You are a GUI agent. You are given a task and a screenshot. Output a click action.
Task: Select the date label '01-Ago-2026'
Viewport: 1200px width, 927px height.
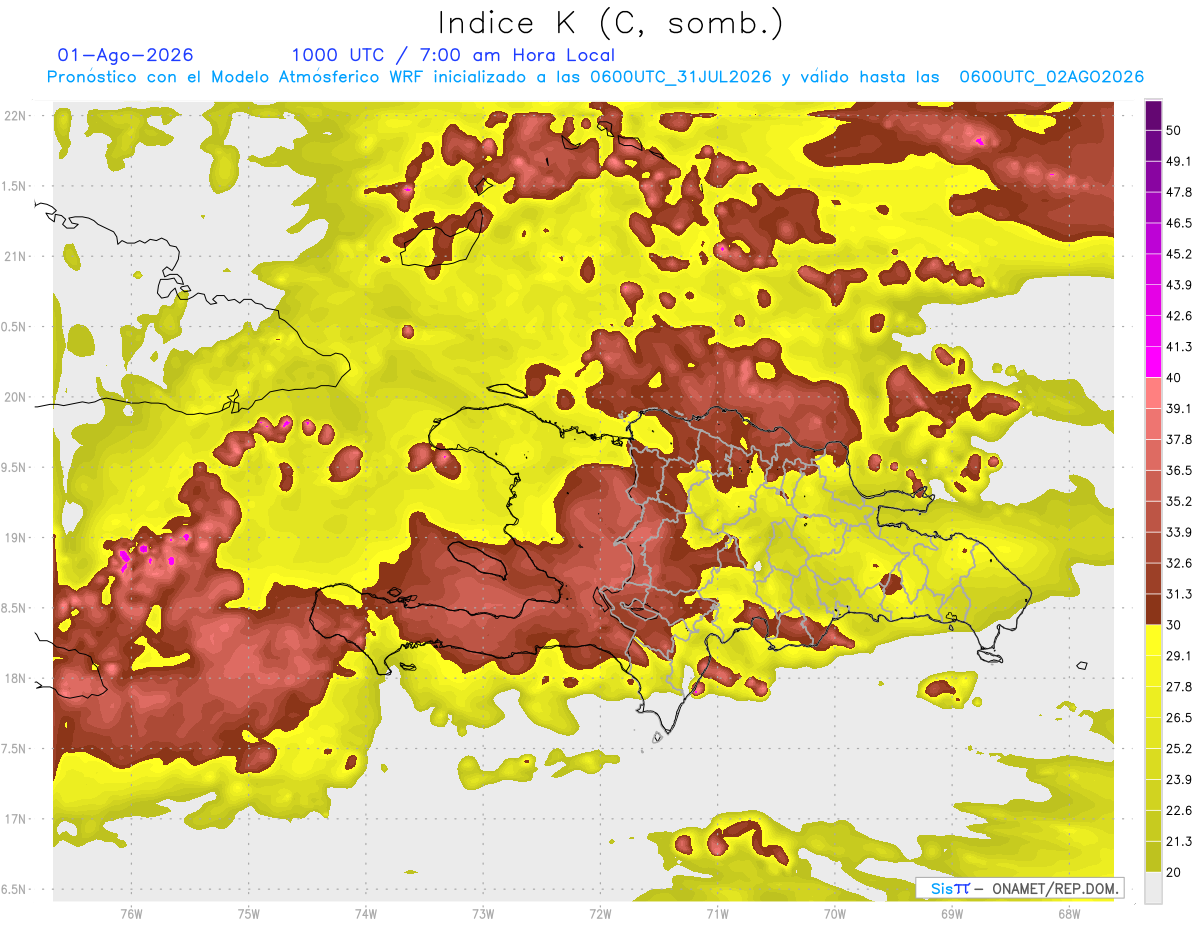[x=126, y=55]
